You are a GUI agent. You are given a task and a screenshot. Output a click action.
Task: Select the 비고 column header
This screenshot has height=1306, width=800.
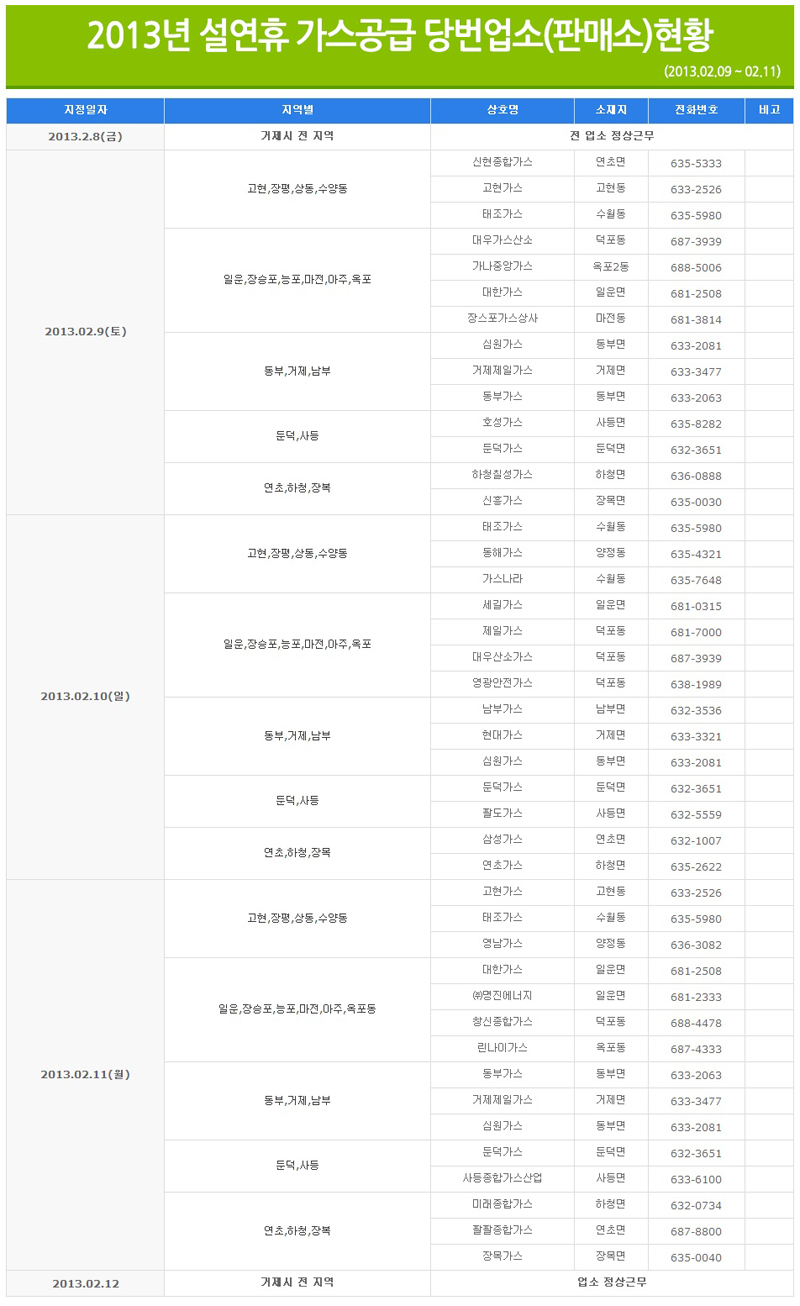769,110
